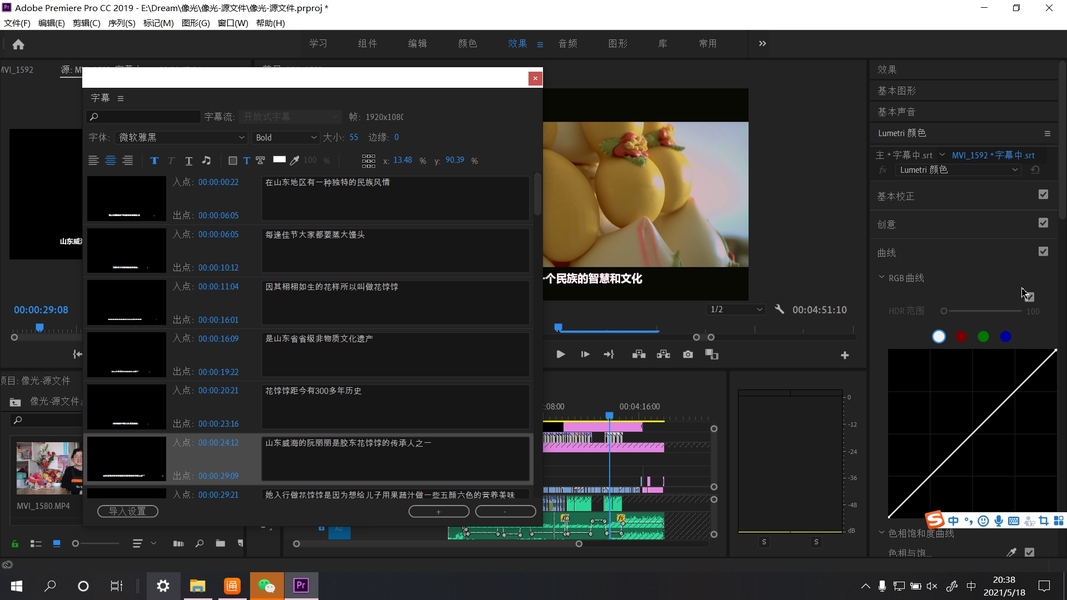The width and height of the screenshot is (1067, 600).
Task: Open the Lumetri Color panel menu
Action: point(1047,133)
